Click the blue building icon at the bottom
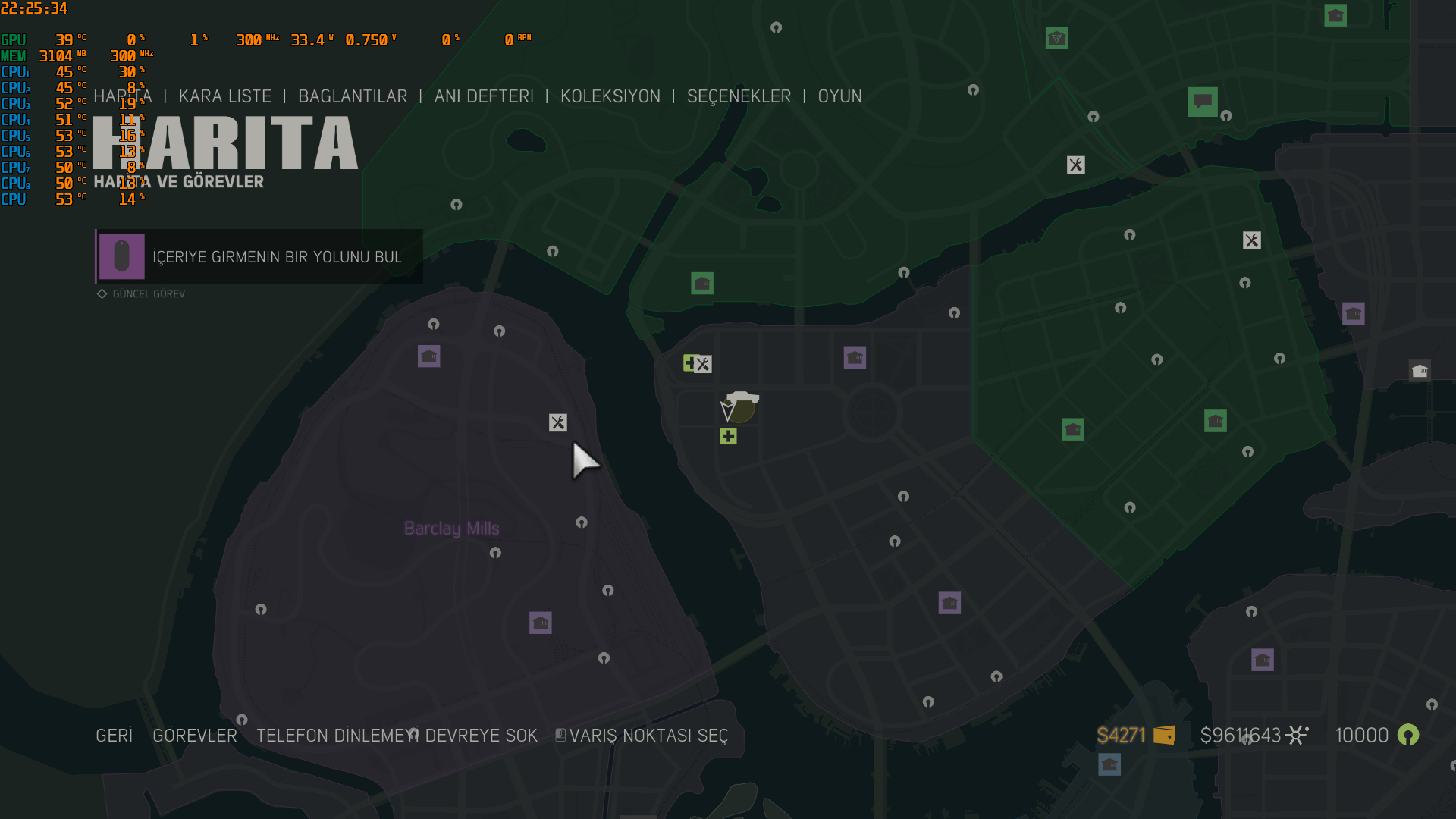Screen dimensions: 1456x819 point(1109,764)
